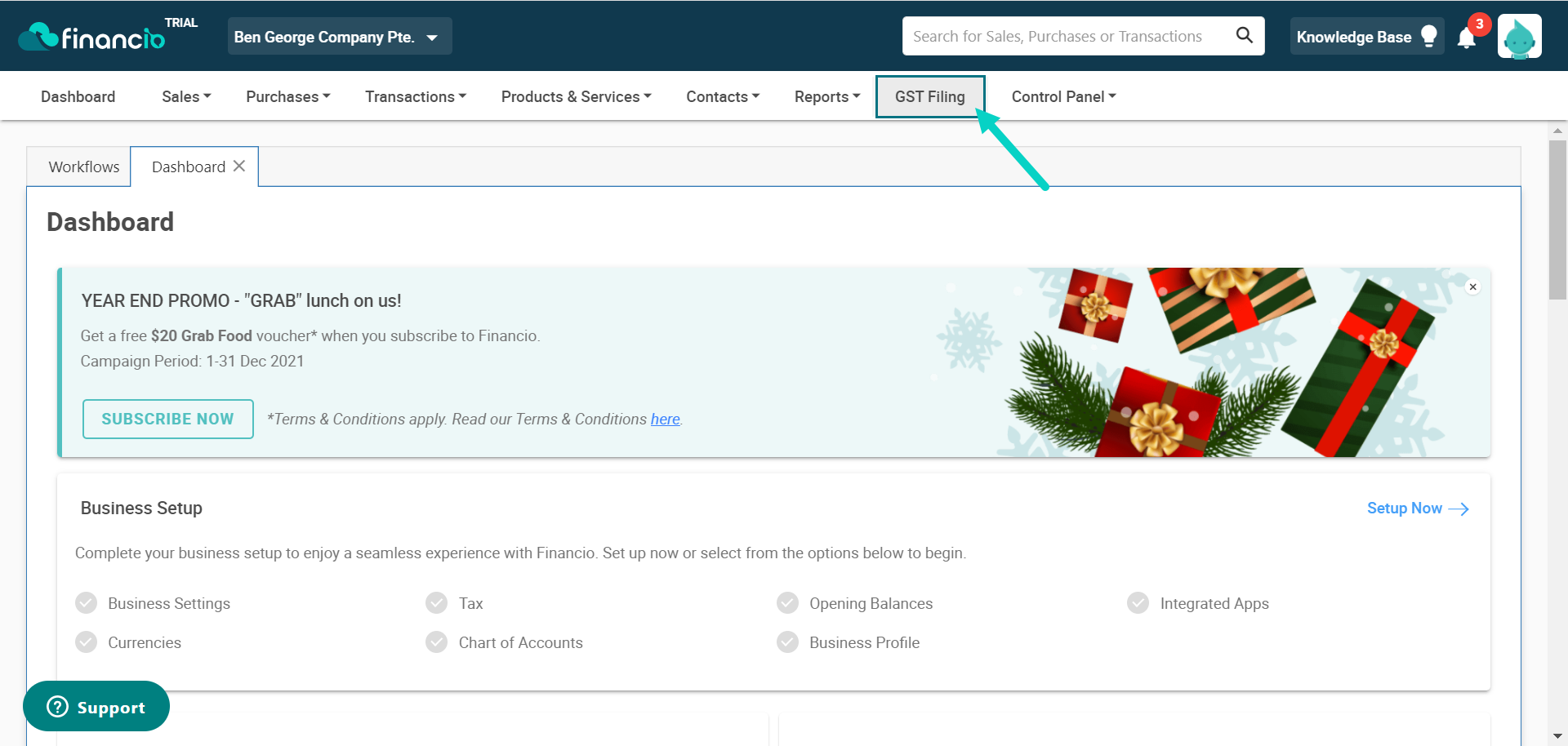This screenshot has width=1568, height=746.
Task: Dismiss the Year End Promo banner
Action: coord(1472,286)
